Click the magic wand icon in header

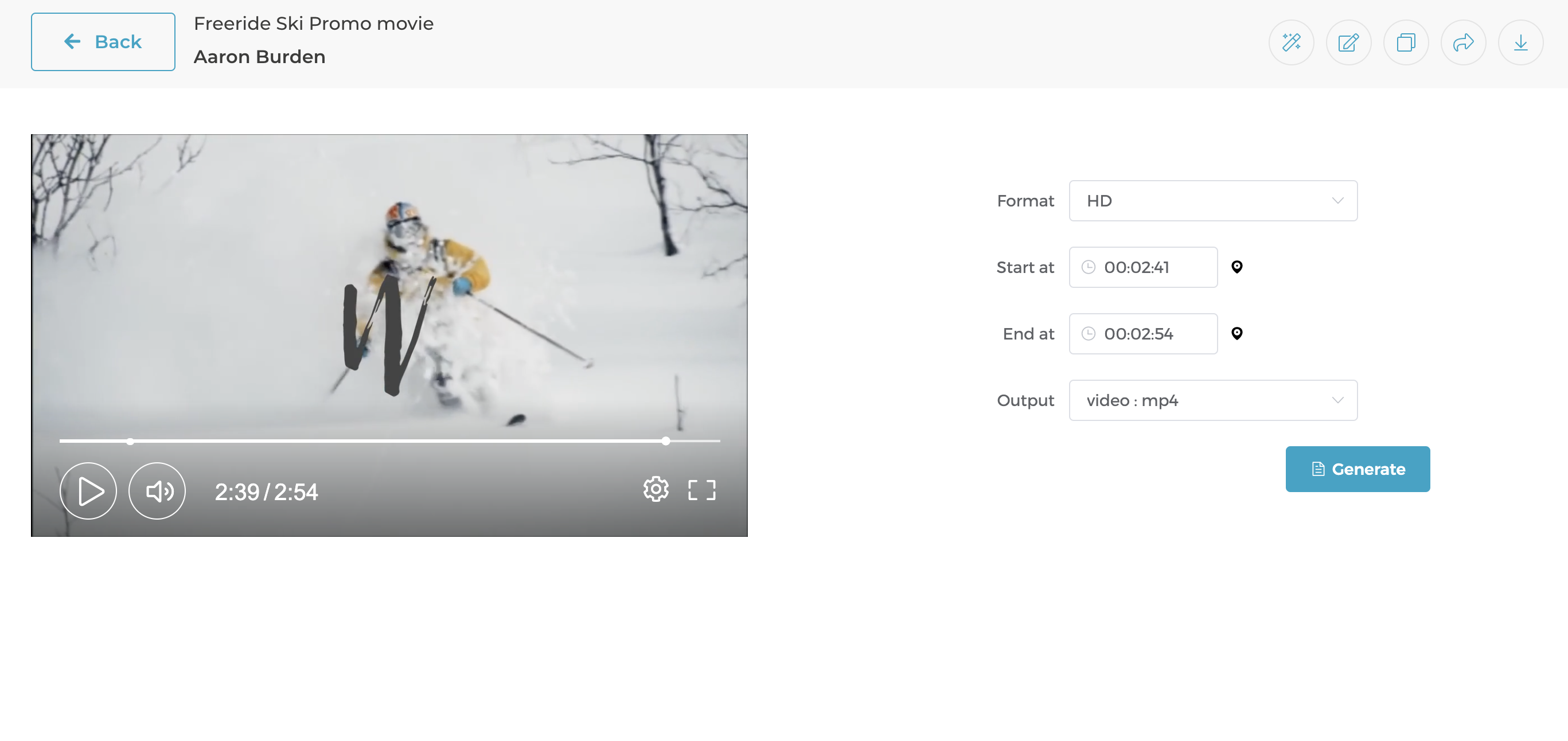tap(1291, 42)
